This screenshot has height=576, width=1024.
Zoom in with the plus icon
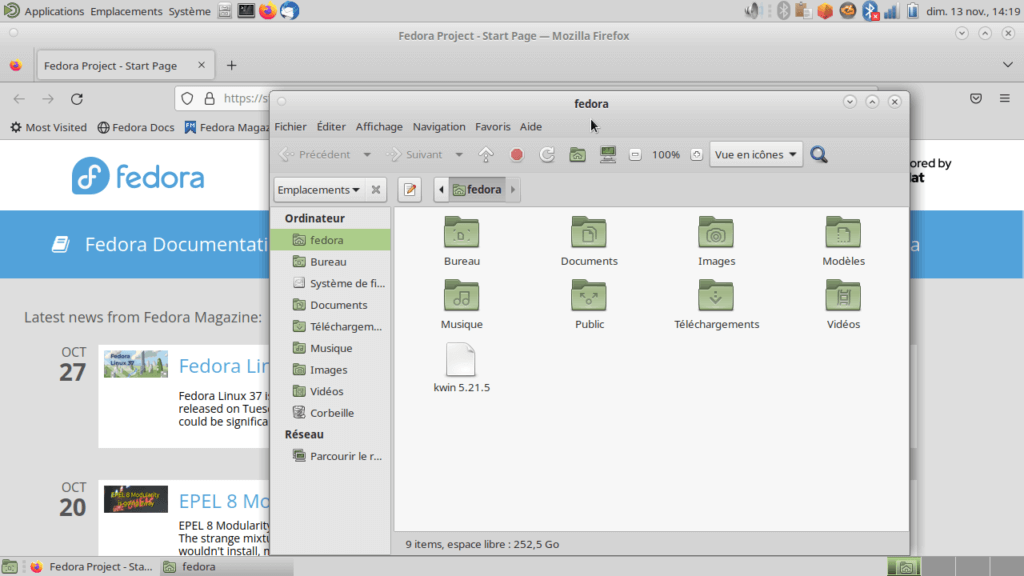coord(696,155)
